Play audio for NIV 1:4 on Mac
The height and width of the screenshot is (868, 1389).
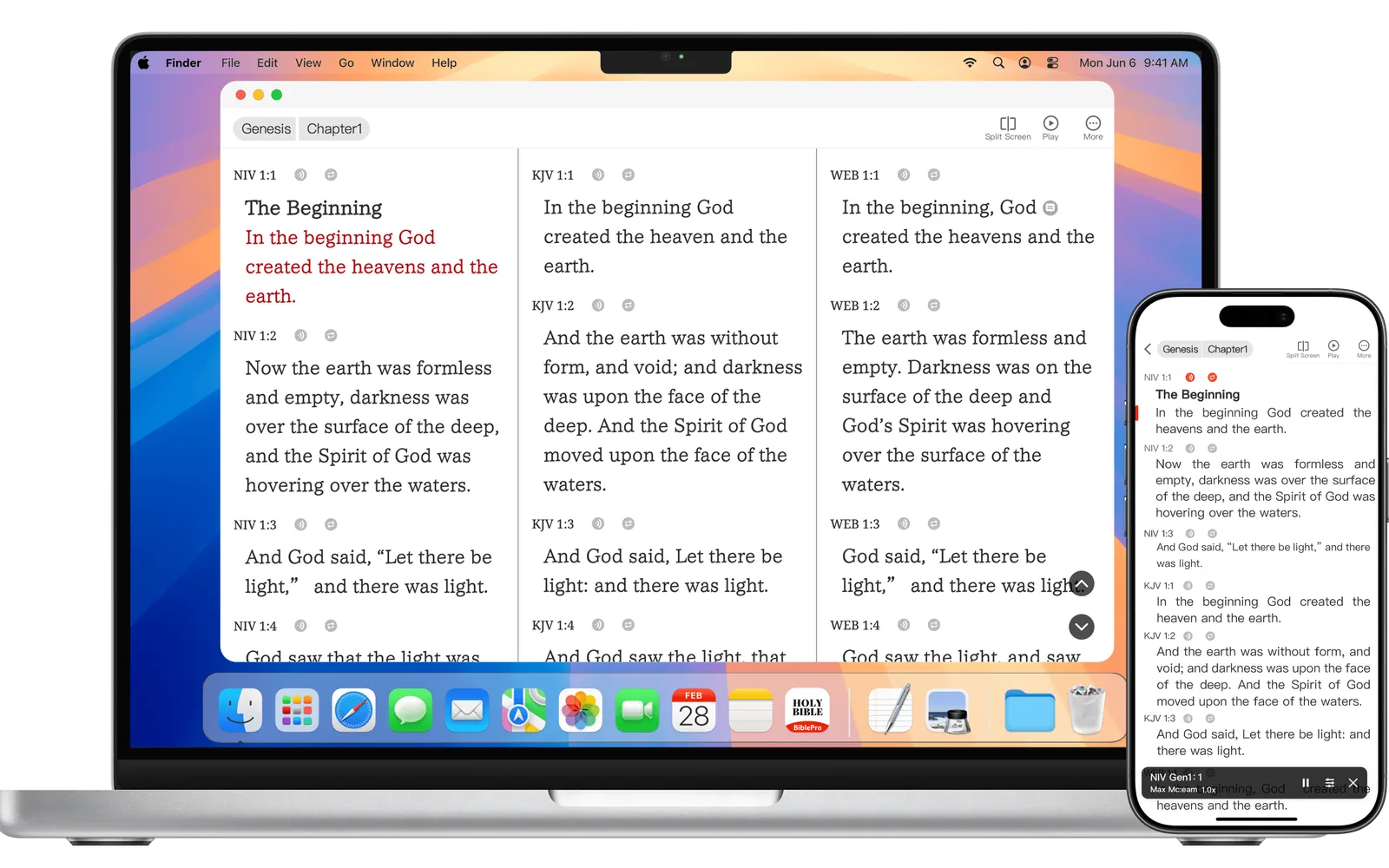[300, 626]
